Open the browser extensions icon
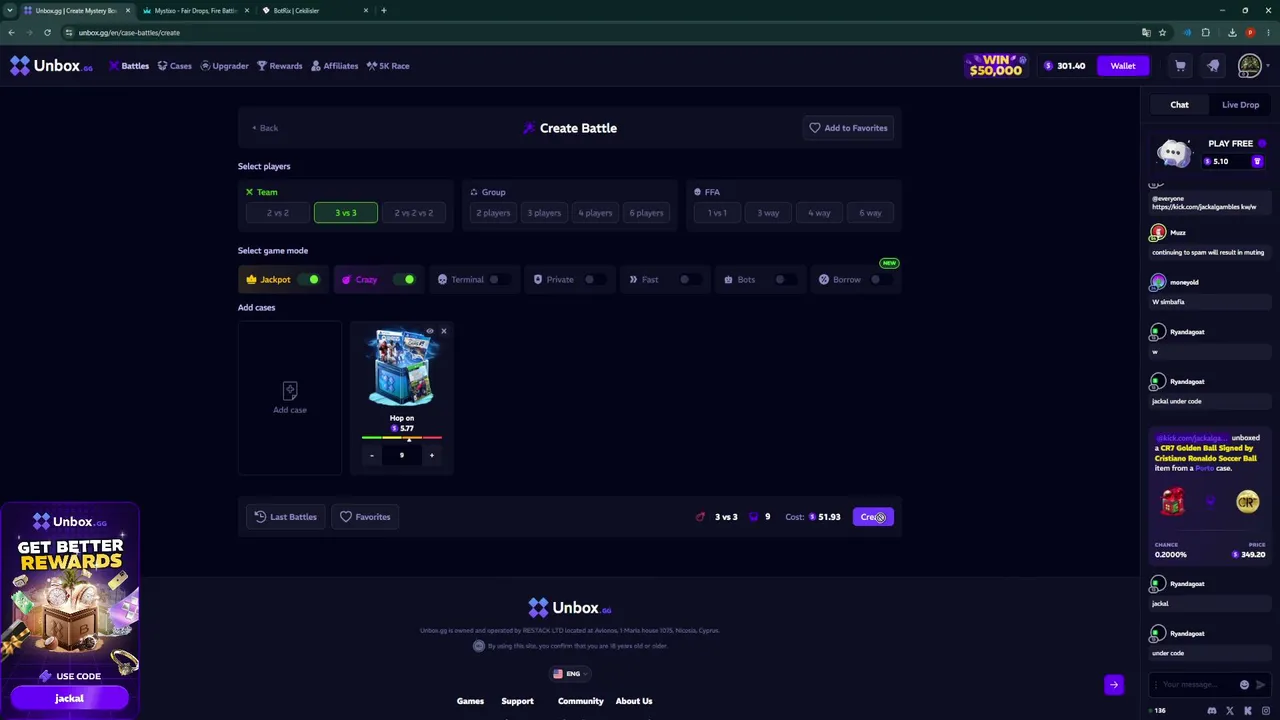 click(1206, 33)
